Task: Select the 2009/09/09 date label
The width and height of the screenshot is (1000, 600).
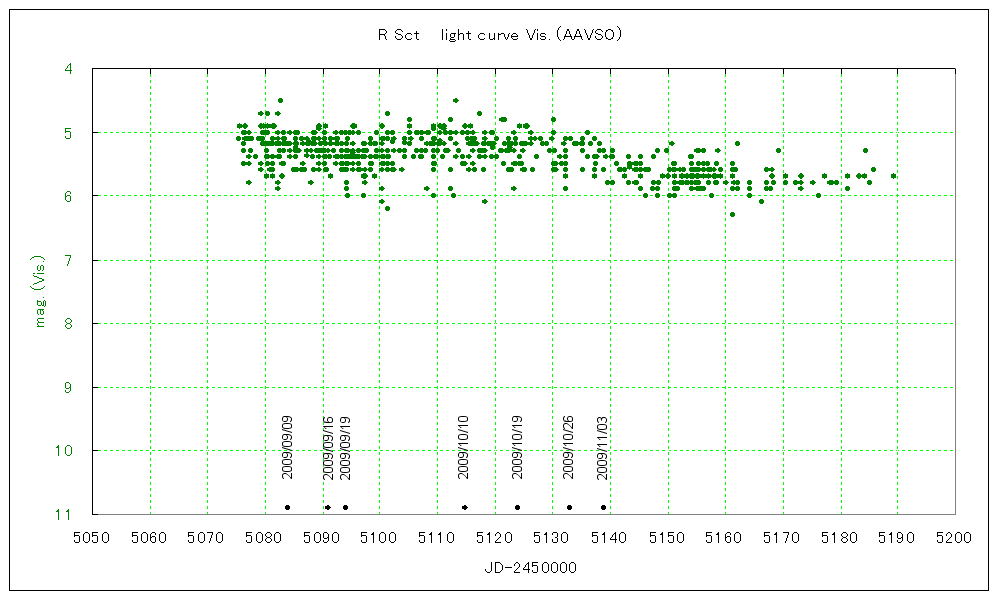Action: (288, 448)
